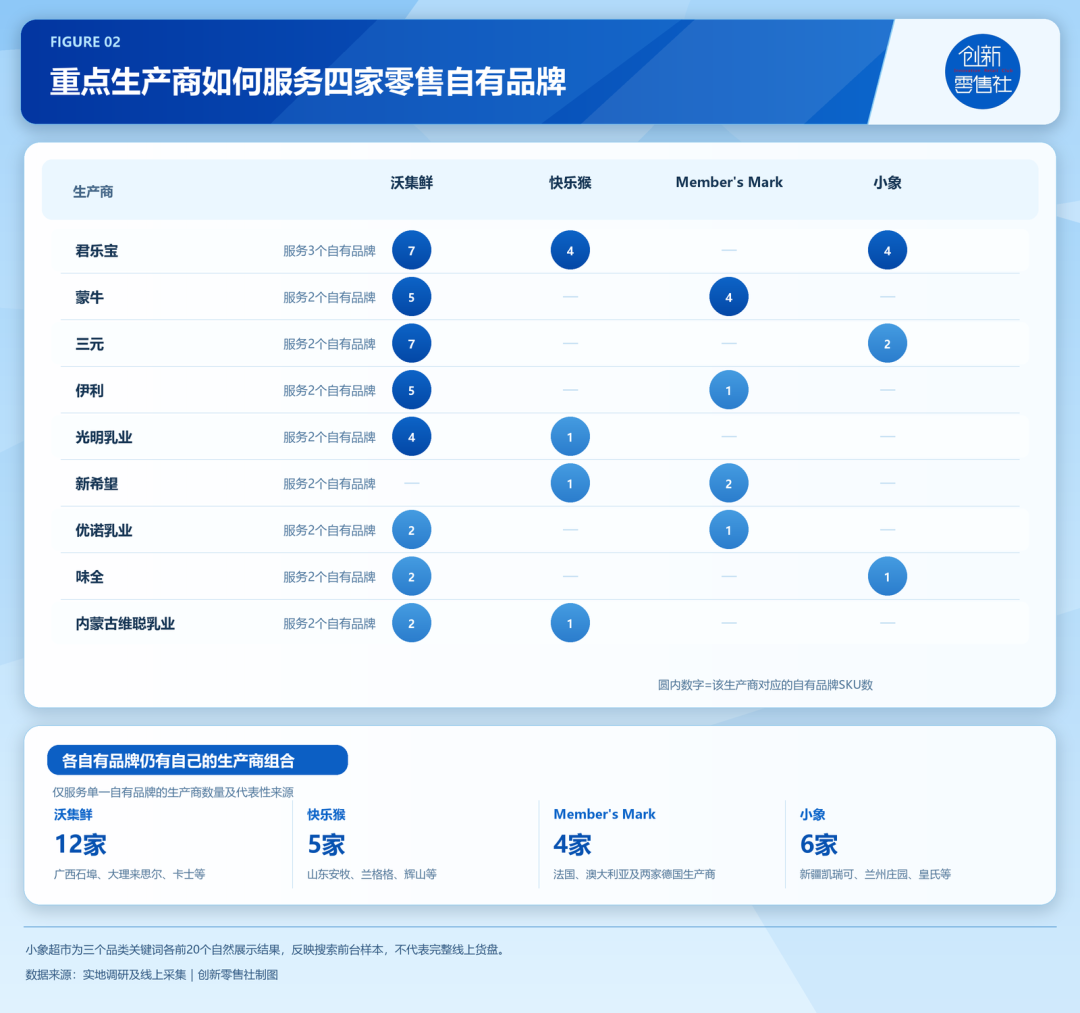Click the 伊利 row name

90,390
